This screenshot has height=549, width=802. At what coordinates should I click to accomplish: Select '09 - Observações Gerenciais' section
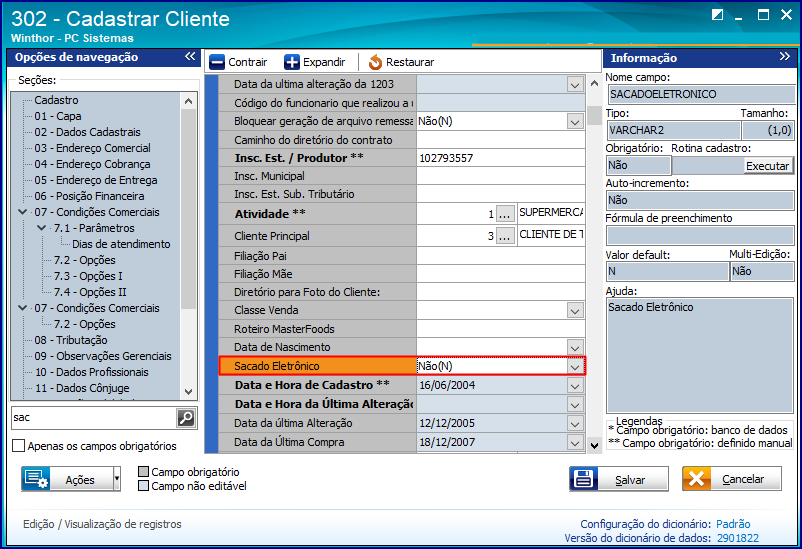103,356
